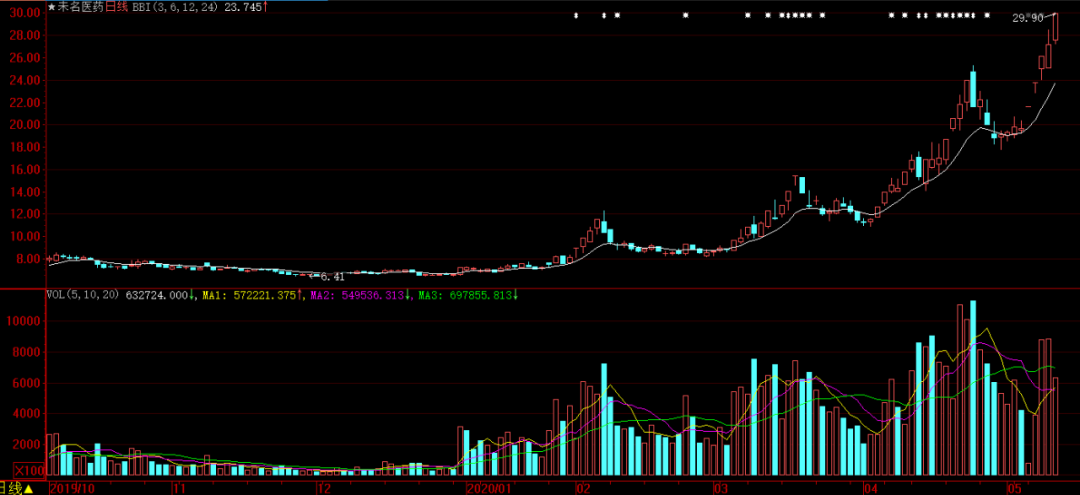Click the 29.90 high price label

coord(1028,18)
